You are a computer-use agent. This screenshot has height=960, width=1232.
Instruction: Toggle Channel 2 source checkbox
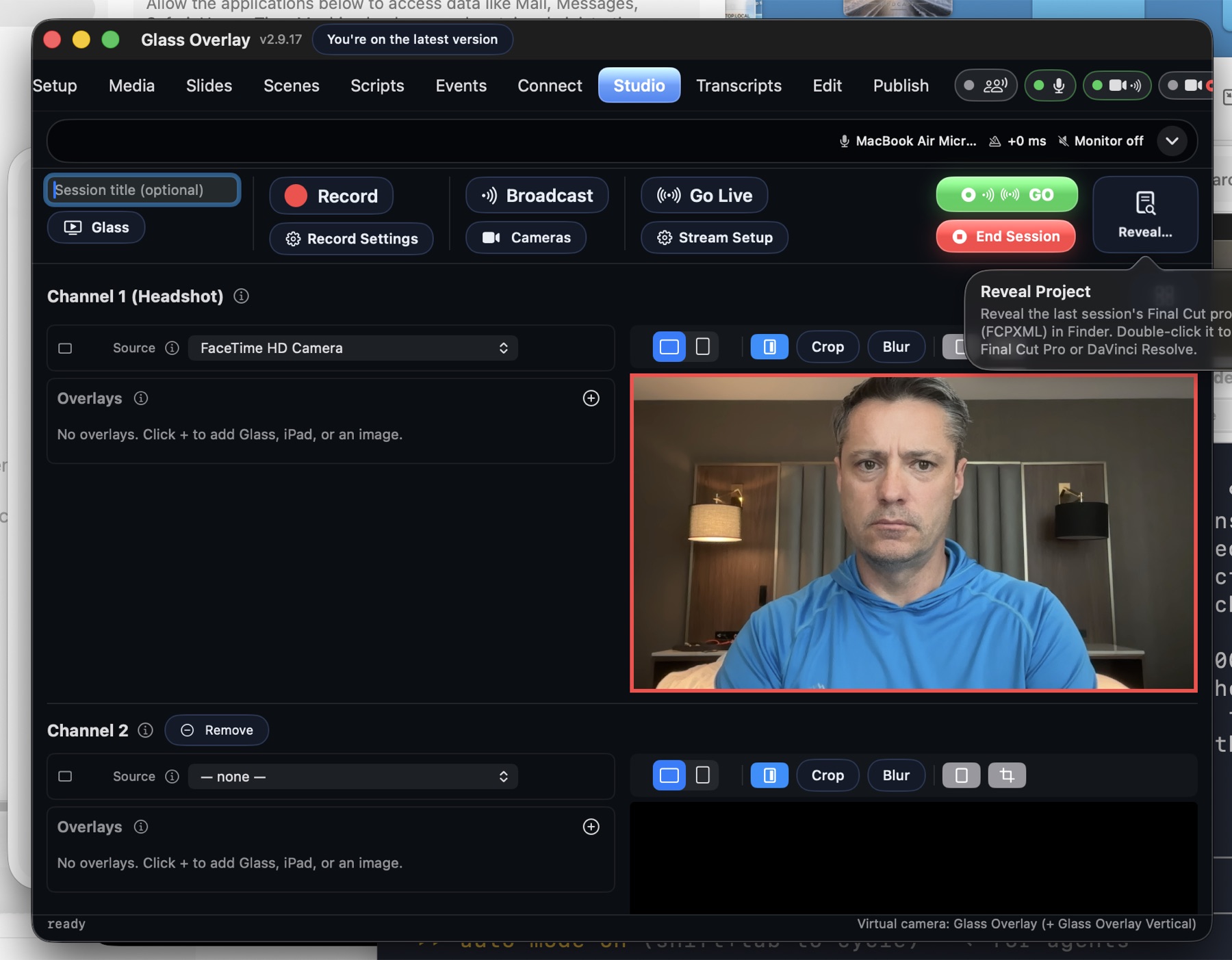click(65, 777)
